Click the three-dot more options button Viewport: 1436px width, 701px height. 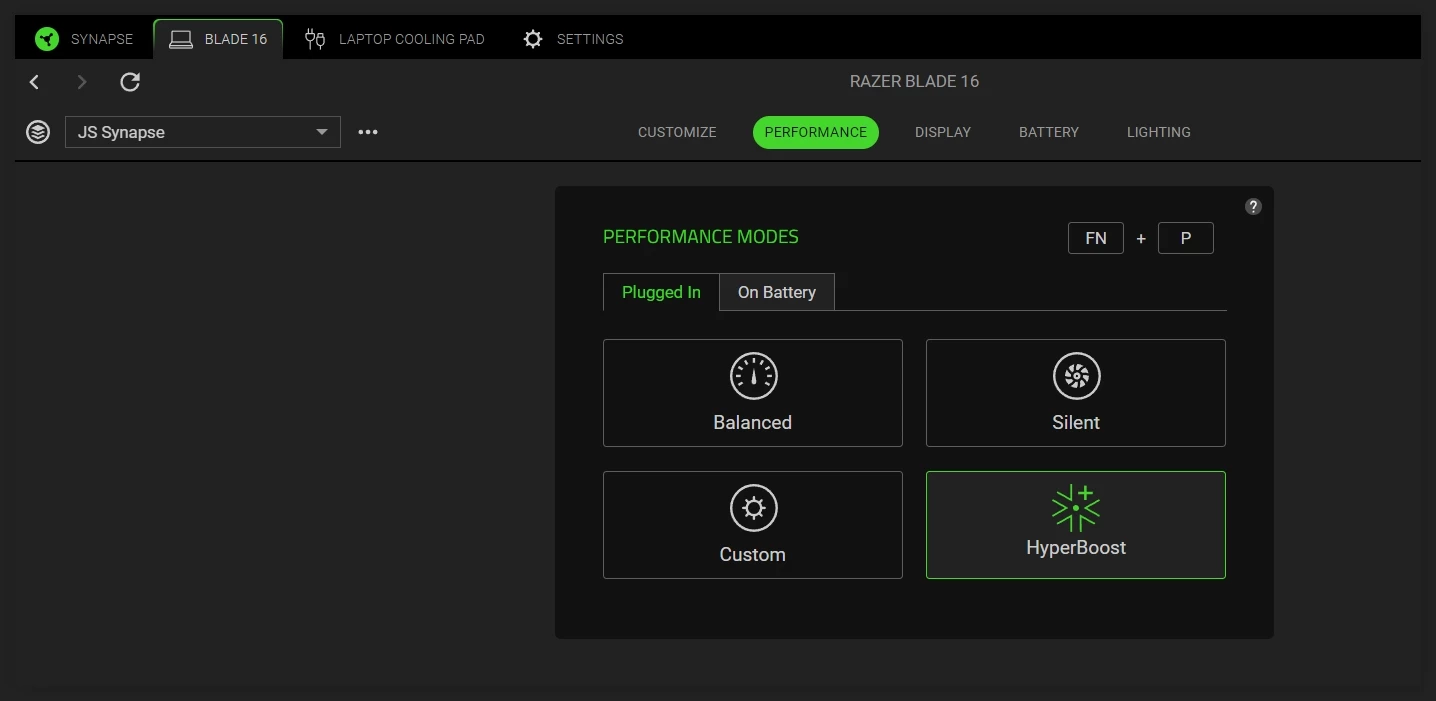pyautogui.click(x=368, y=132)
